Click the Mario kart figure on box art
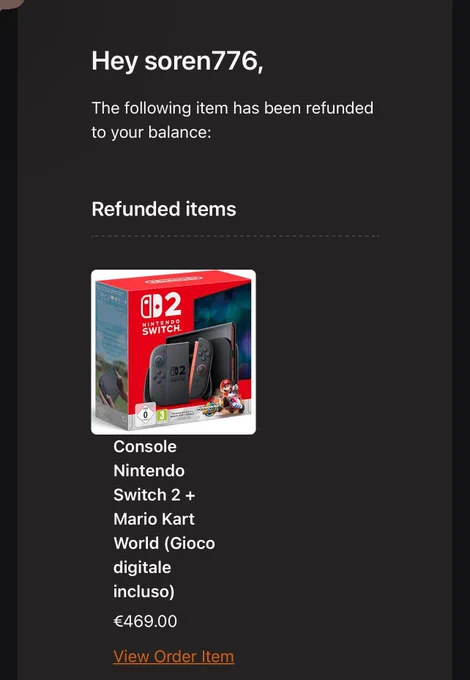Viewport: 470px width, 680px height. 231,396
